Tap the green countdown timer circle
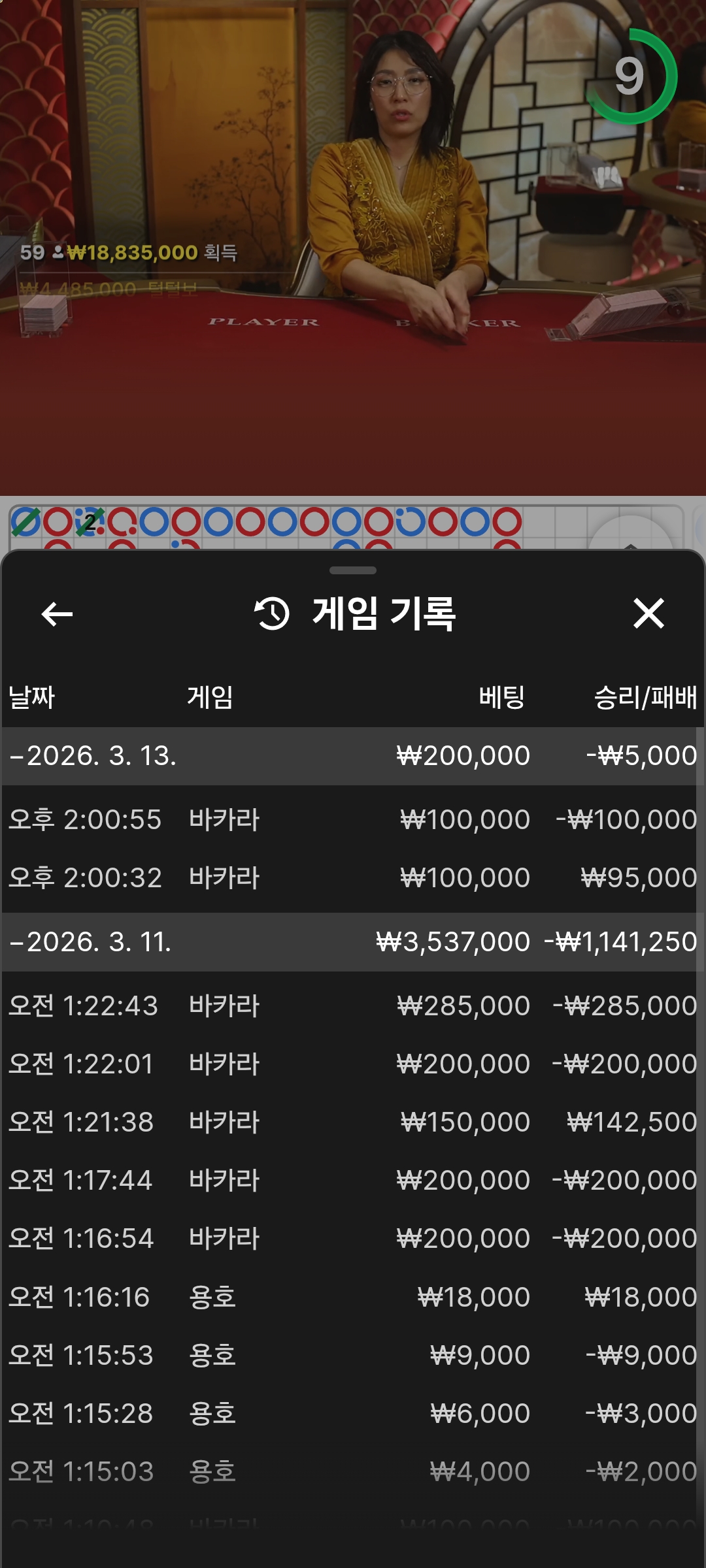The height and width of the screenshot is (1568, 706). coord(630,76)
